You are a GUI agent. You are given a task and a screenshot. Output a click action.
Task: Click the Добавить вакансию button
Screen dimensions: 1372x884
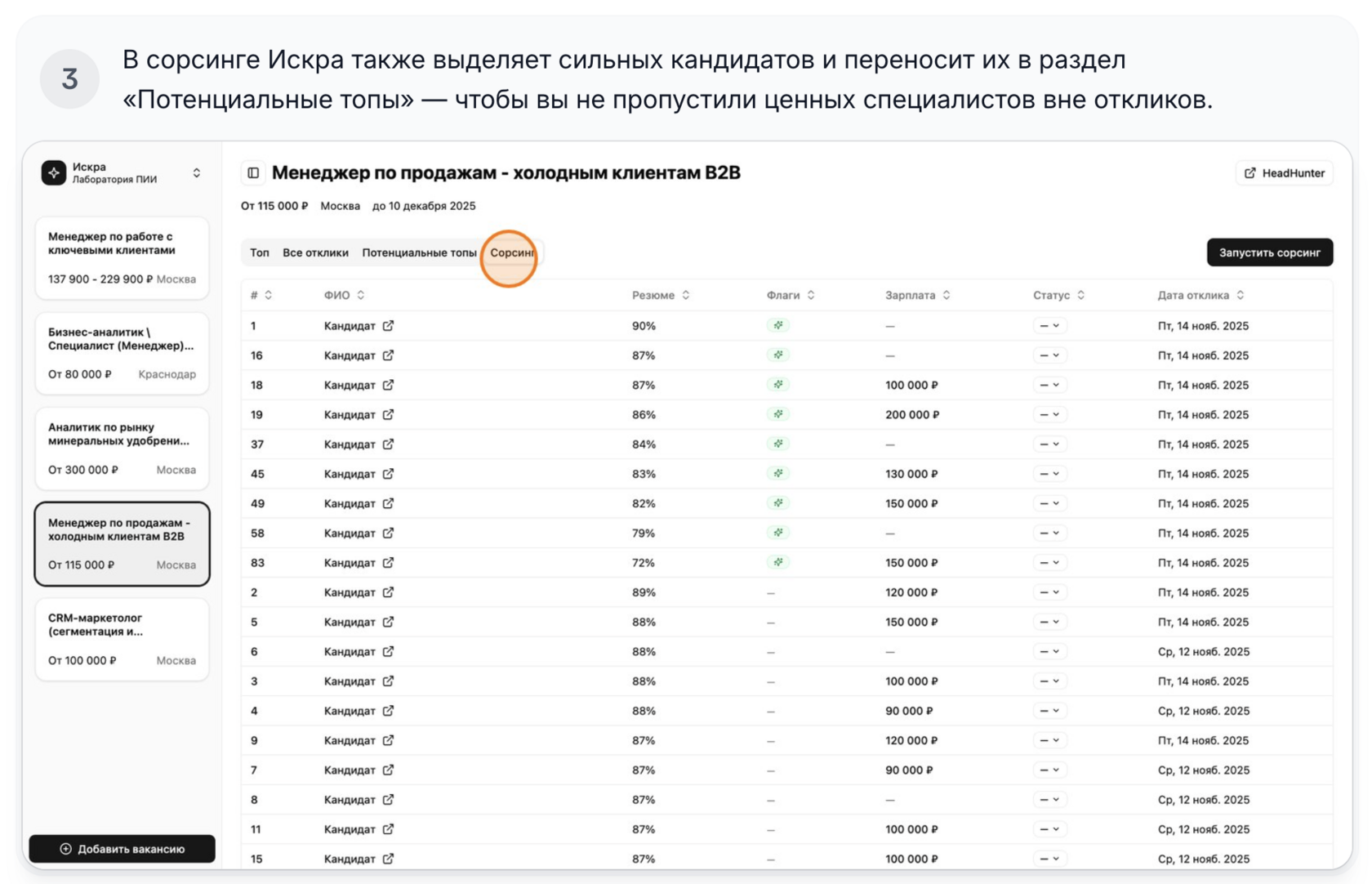[x=122, y=849]
